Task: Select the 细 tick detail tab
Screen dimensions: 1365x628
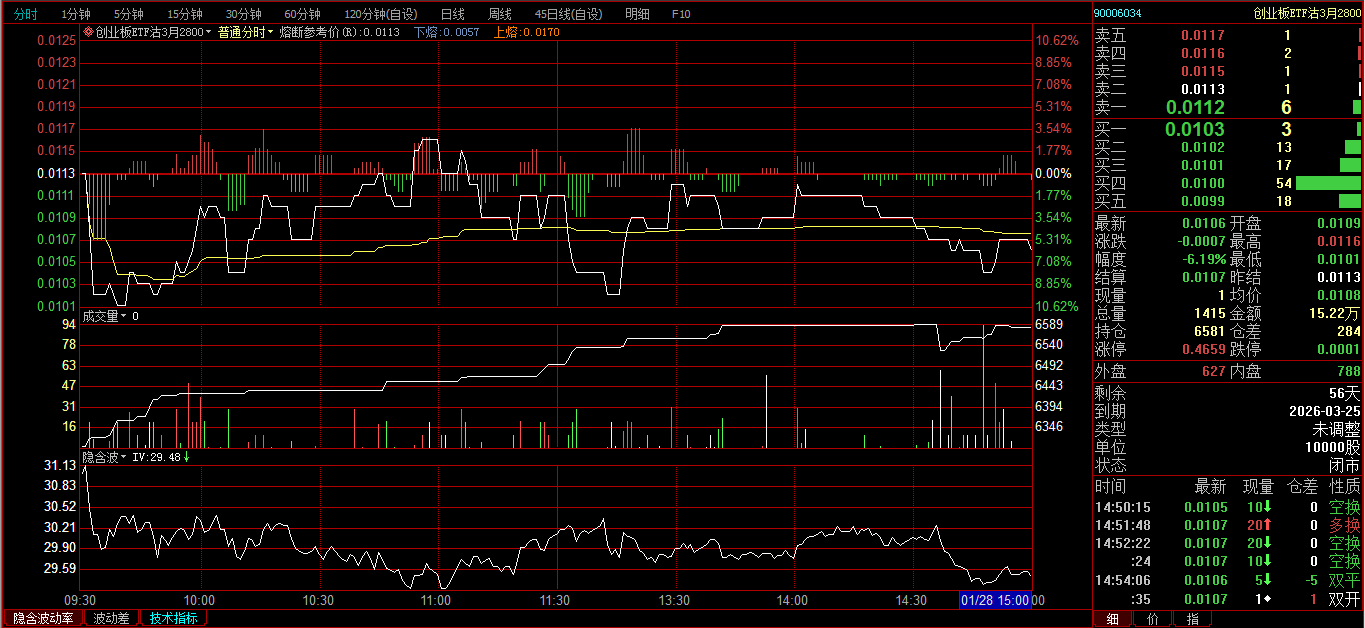Action: tap(1112, 619)
